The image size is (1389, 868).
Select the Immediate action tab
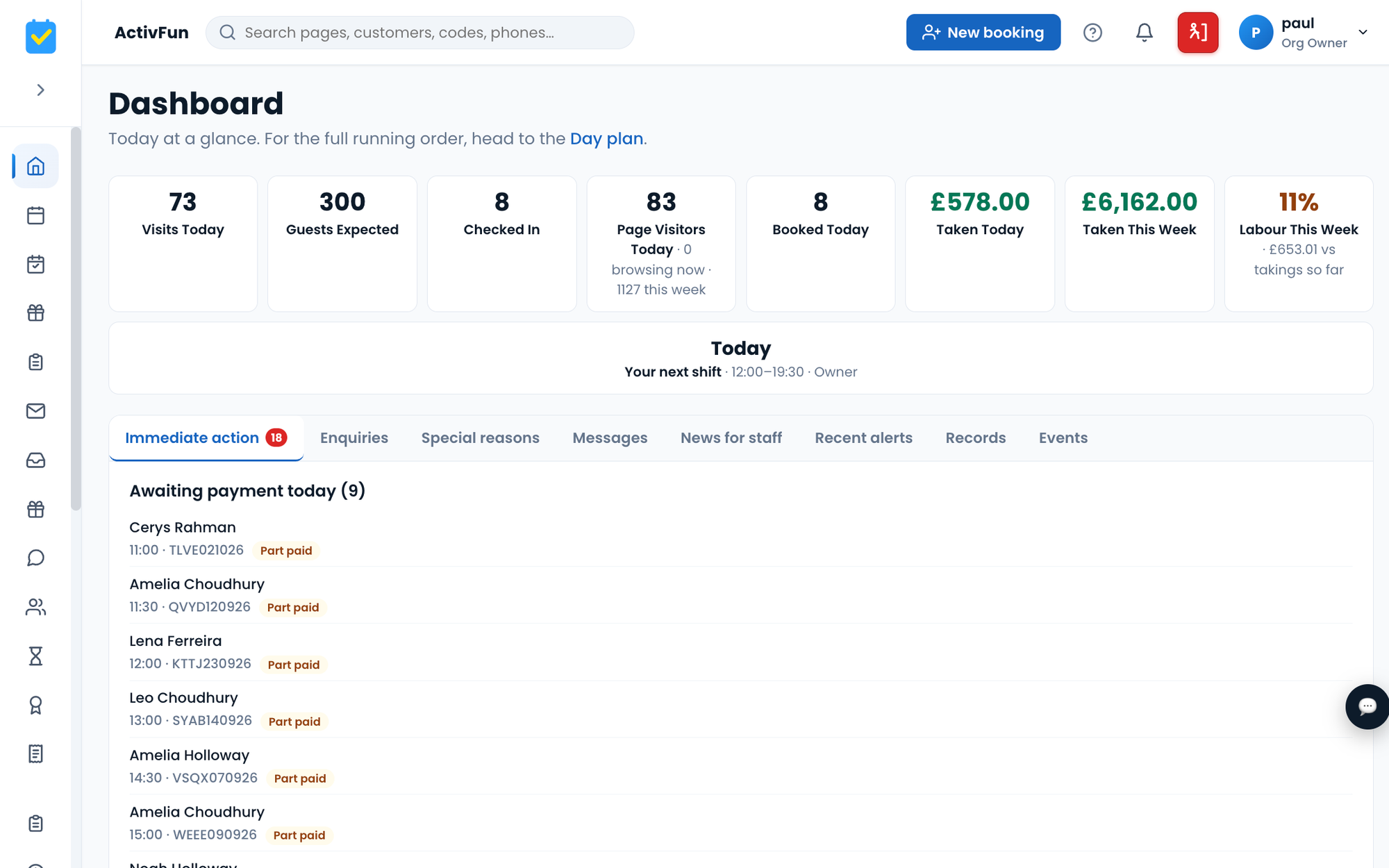pyautogui.click(x=206, y=438)
